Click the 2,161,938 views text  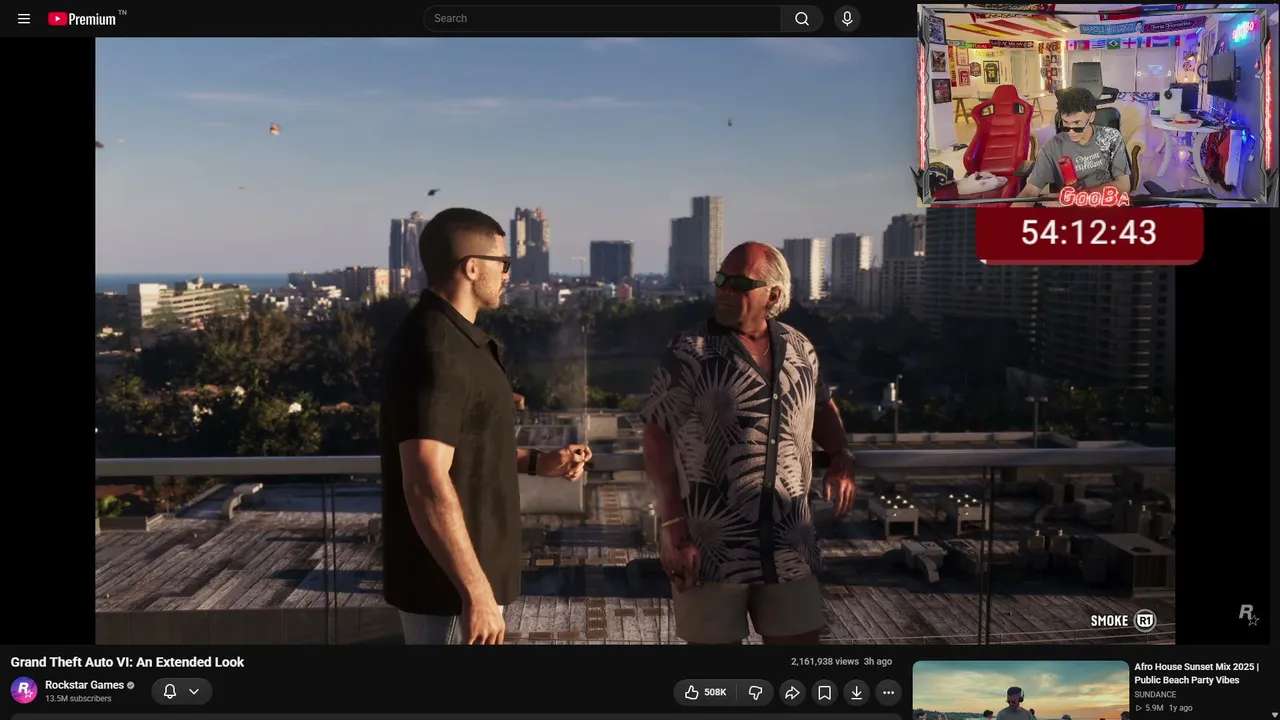point(825,662)
